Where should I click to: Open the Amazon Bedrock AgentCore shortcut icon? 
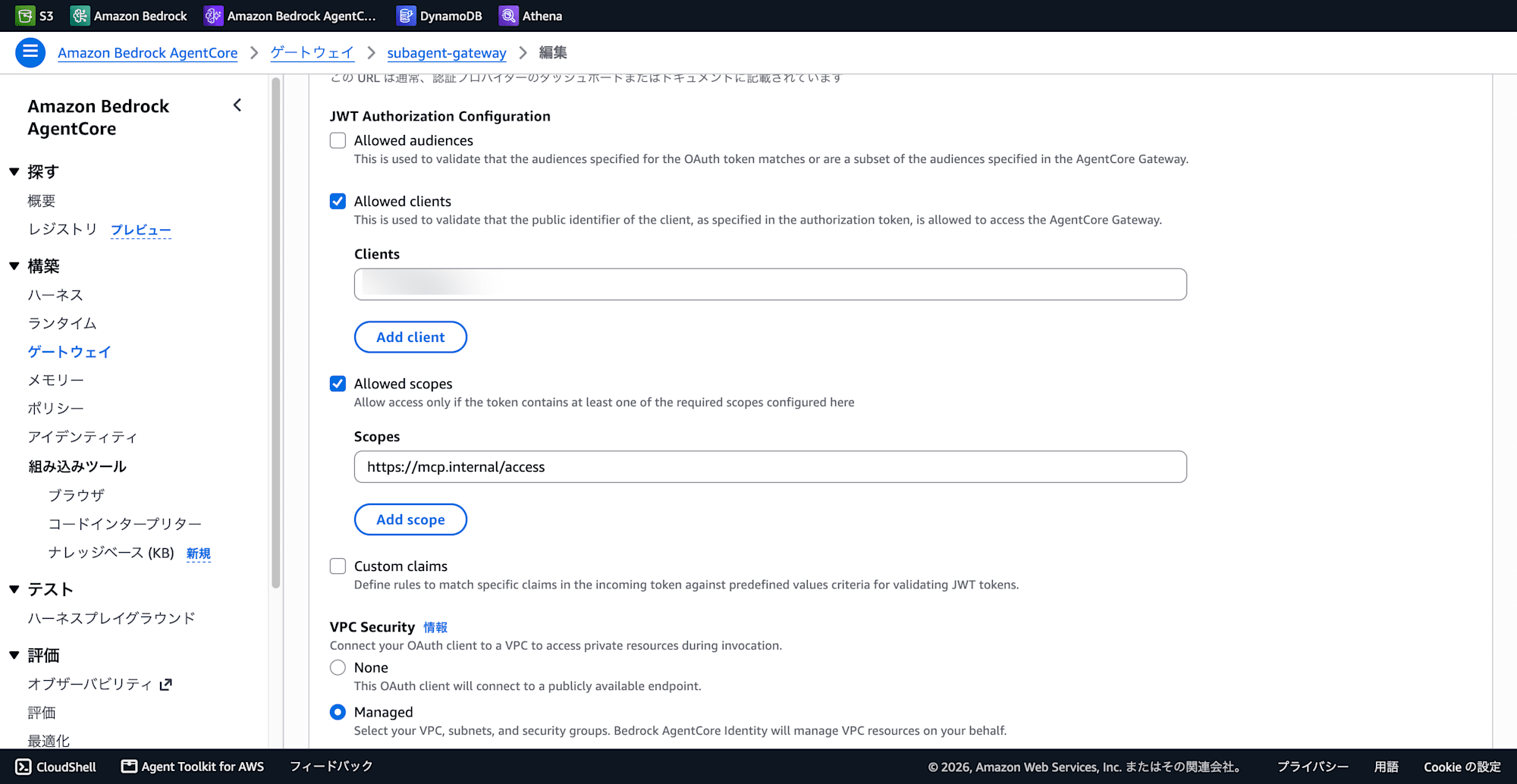coord(213,16)
